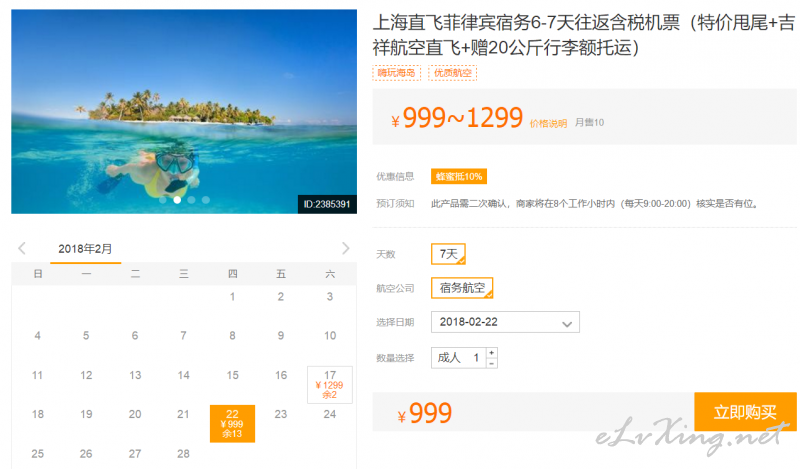Screen dimensions: 800x469
Task: Go to previous month in calendar
Action: [21, 249]
